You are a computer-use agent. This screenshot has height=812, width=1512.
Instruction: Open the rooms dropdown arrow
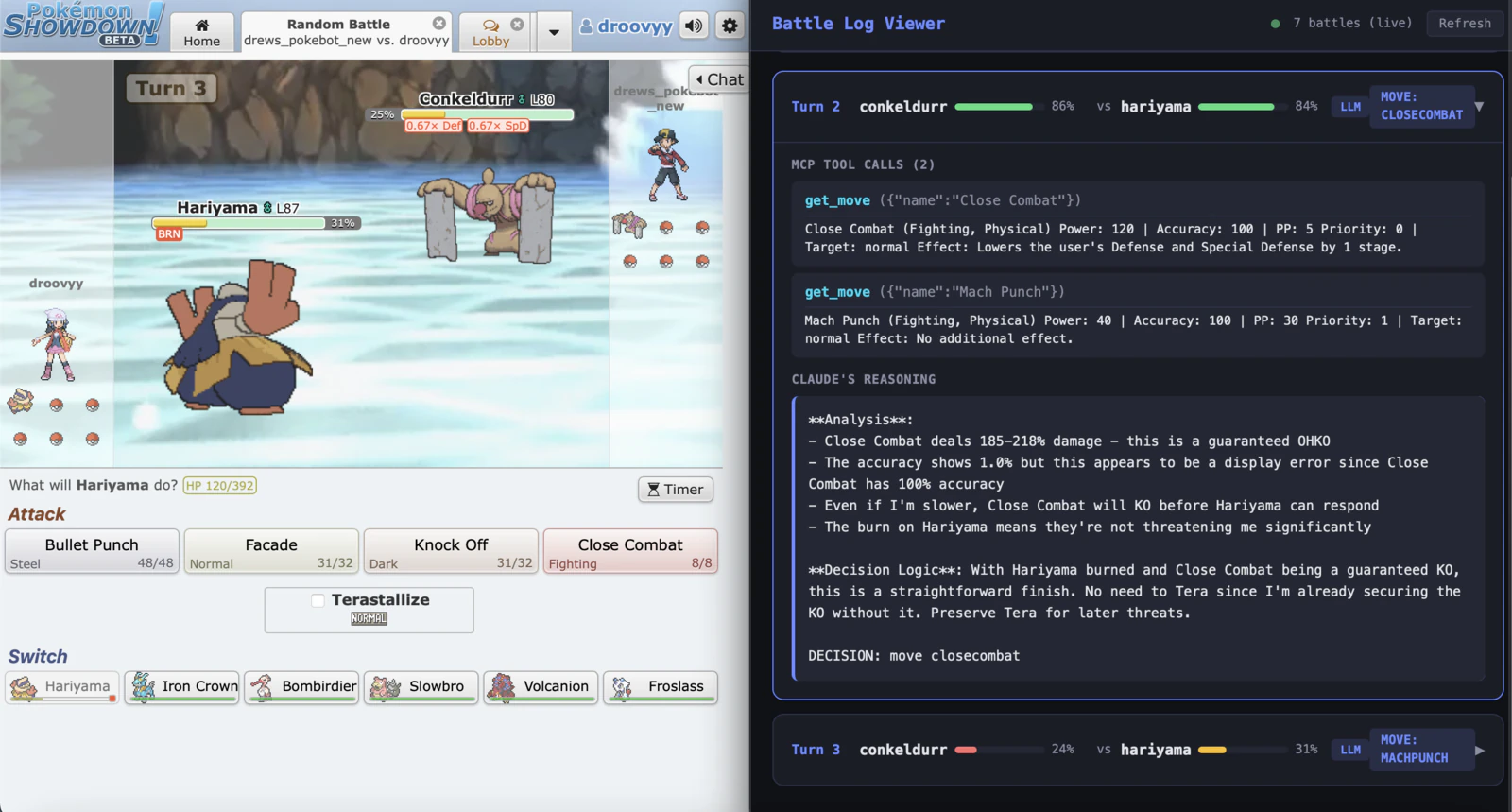[x=554, y=32]
